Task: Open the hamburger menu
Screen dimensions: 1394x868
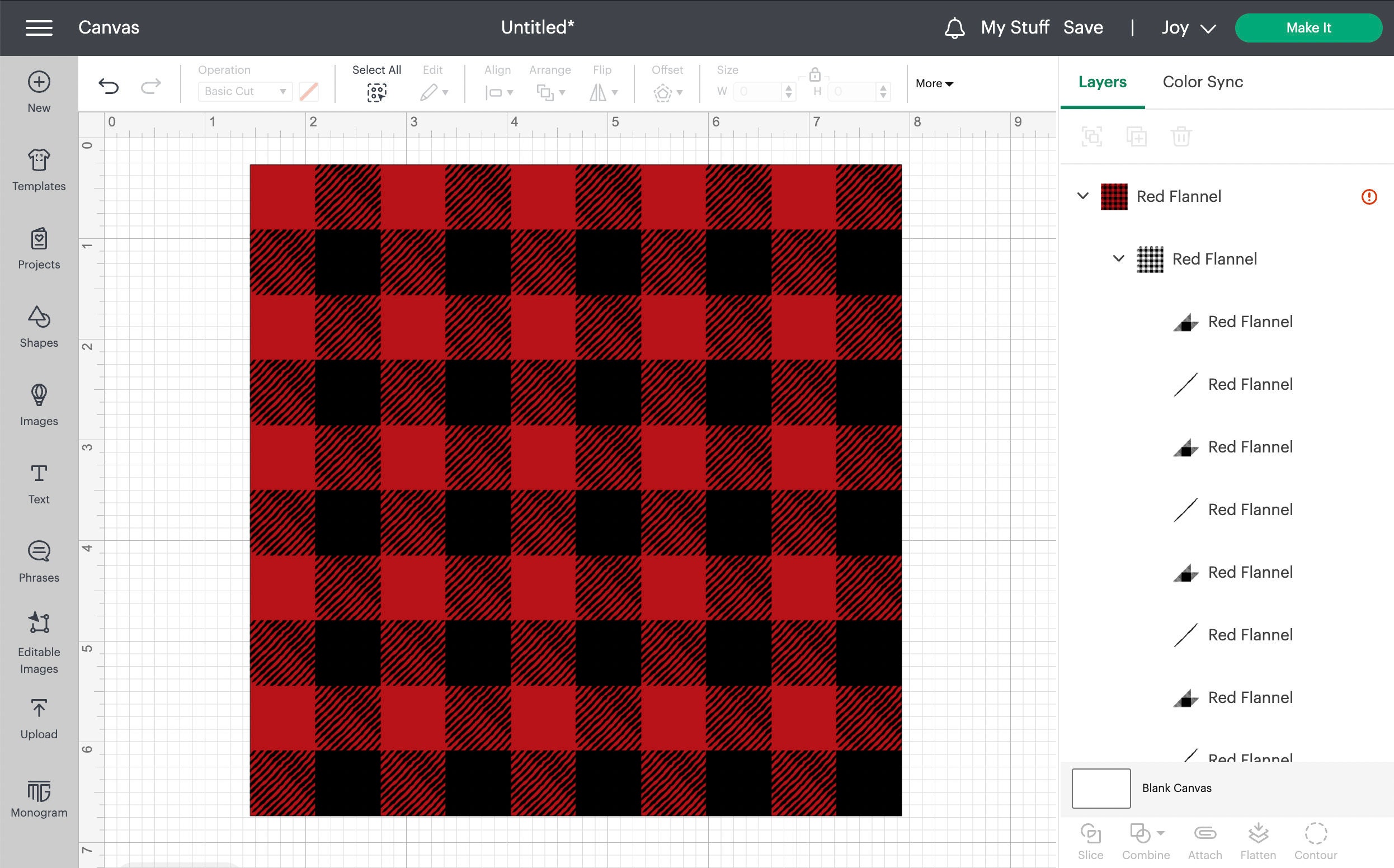Action: coord(39,27)
